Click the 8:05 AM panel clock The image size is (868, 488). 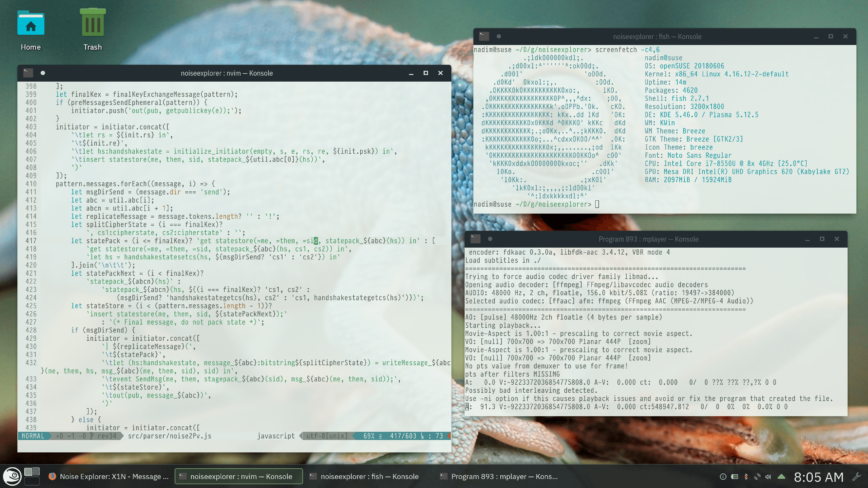(818, 477)
